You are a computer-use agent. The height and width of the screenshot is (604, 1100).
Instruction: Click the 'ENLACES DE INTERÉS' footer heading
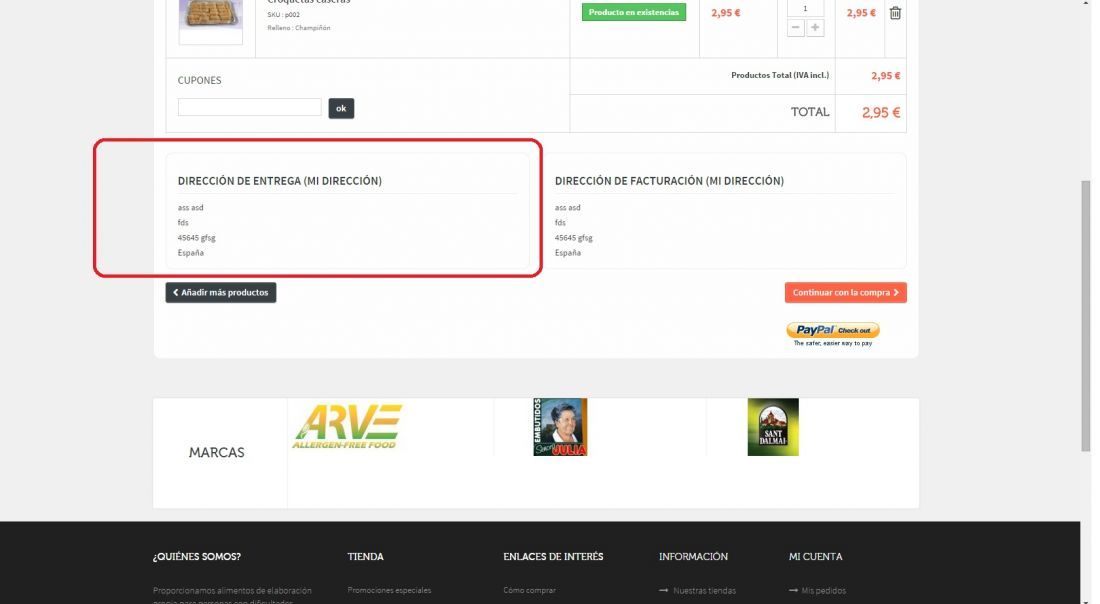pyautogui.click(x=554, y=557)
